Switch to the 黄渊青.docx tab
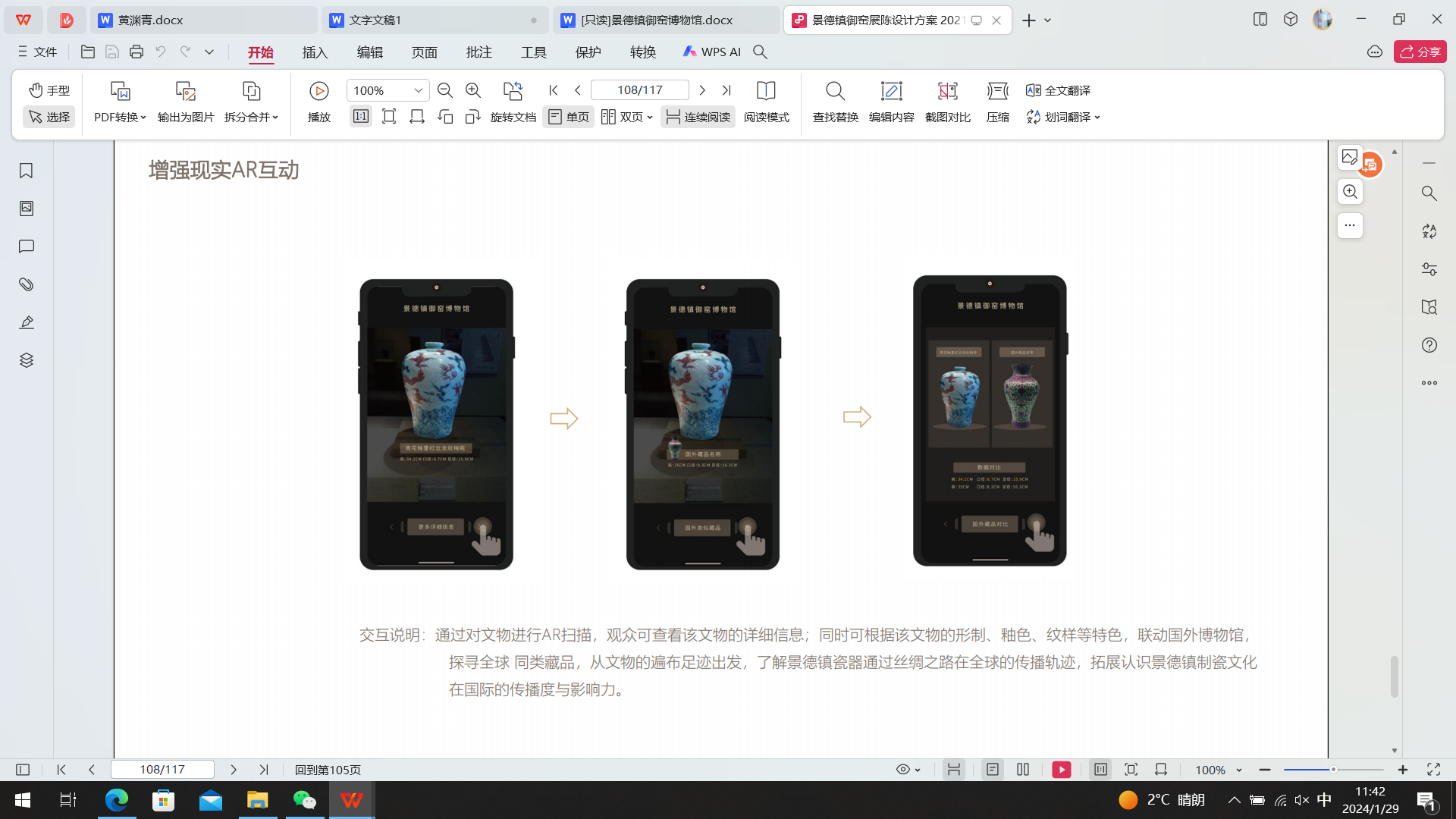Image resolution: width=1456 pixels, height=819 pixels. tap(152, 20)
